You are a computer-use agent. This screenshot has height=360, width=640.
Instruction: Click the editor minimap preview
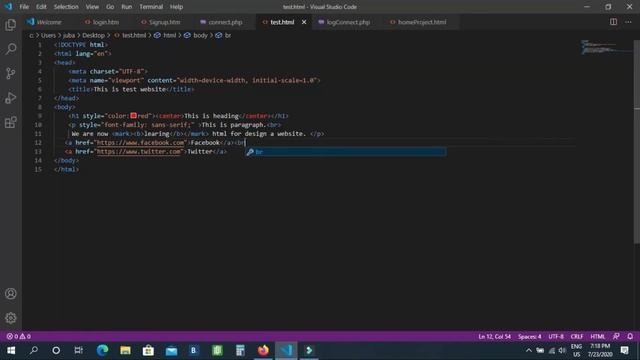click(606, 47)
